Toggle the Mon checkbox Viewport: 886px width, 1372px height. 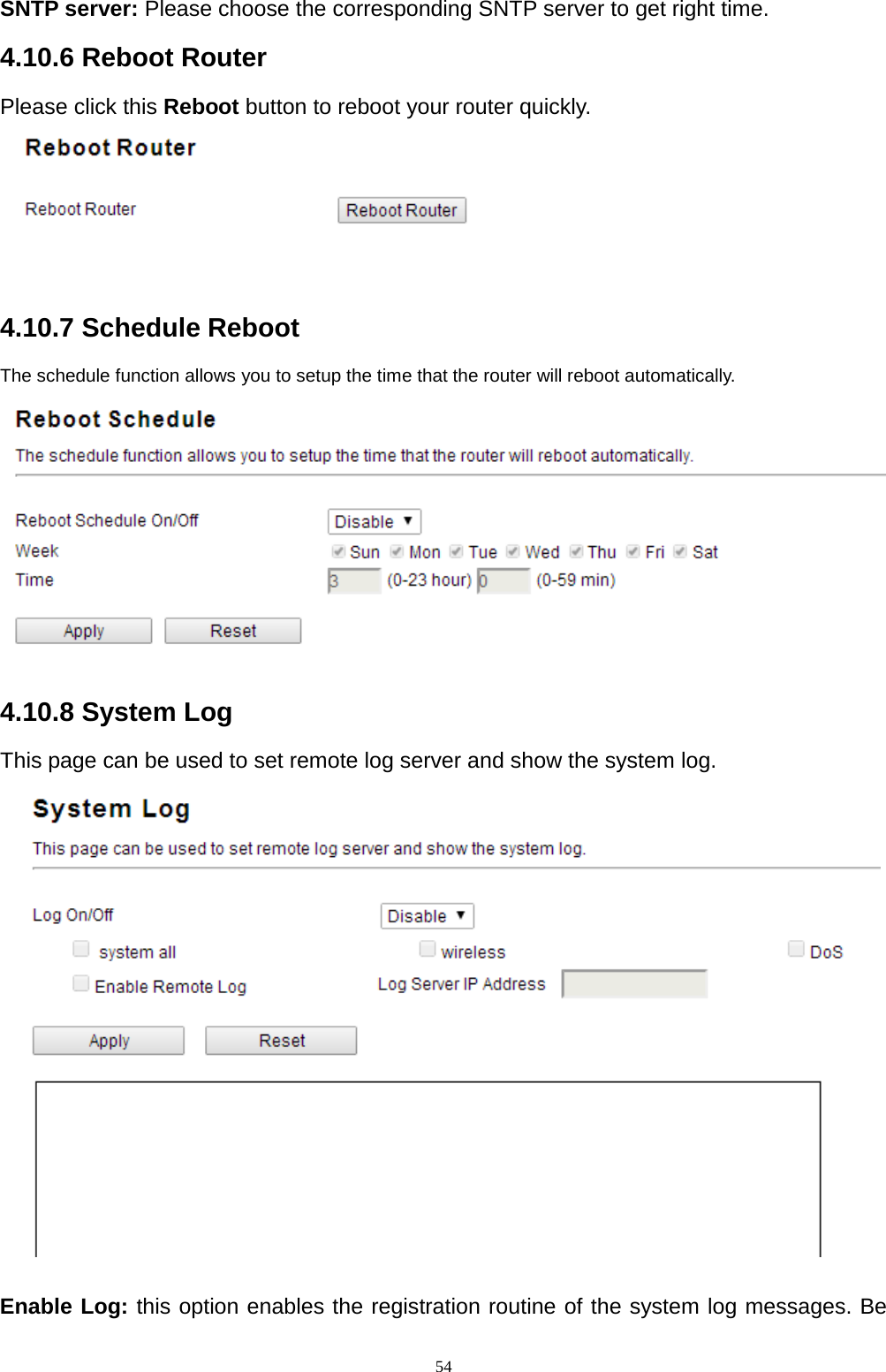pyautogui.click(x=398, y=551)
